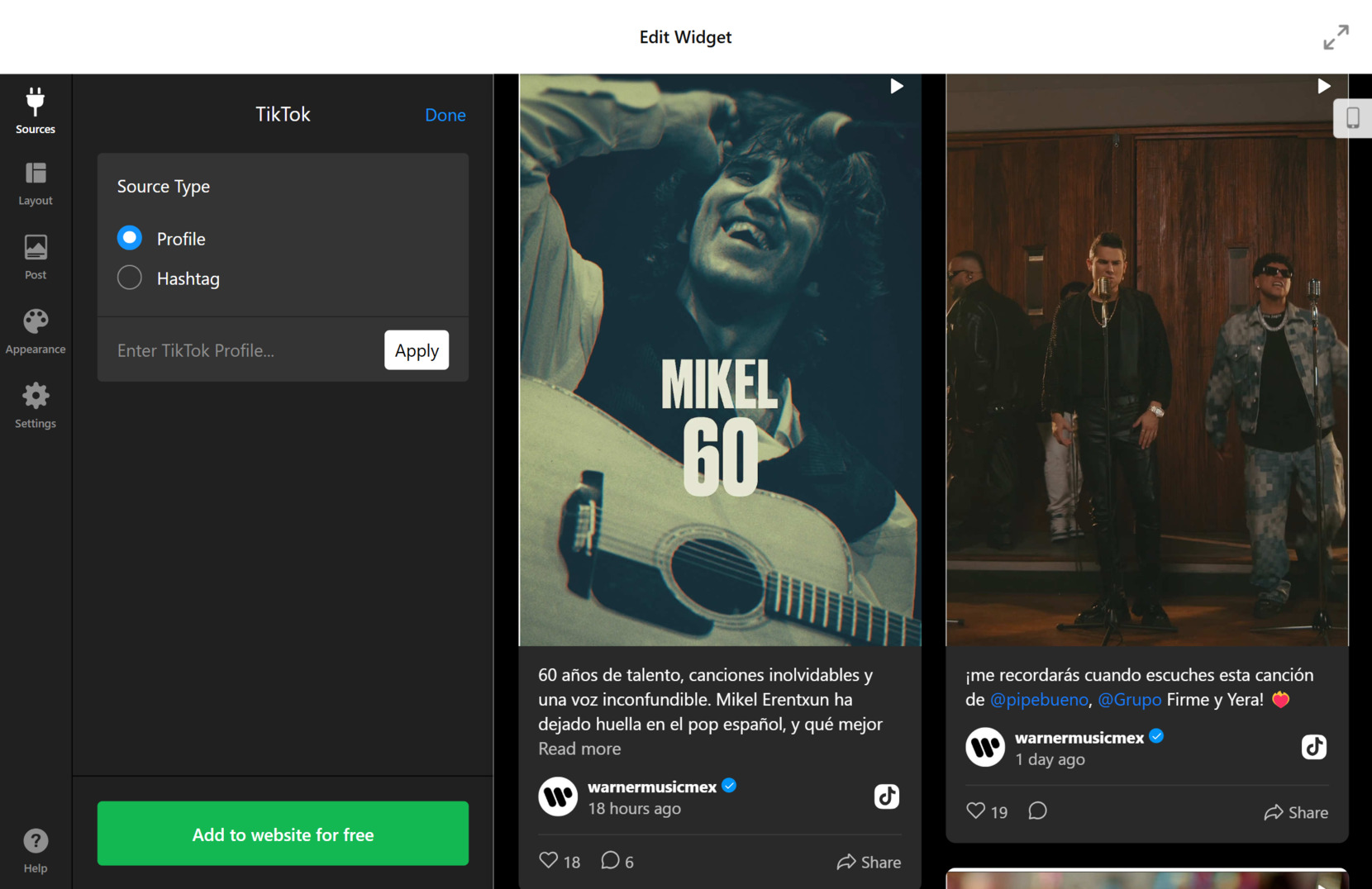This screenshot has width=1372, height=889.
Task: Click Add to website for free
Action: (282, 834)
